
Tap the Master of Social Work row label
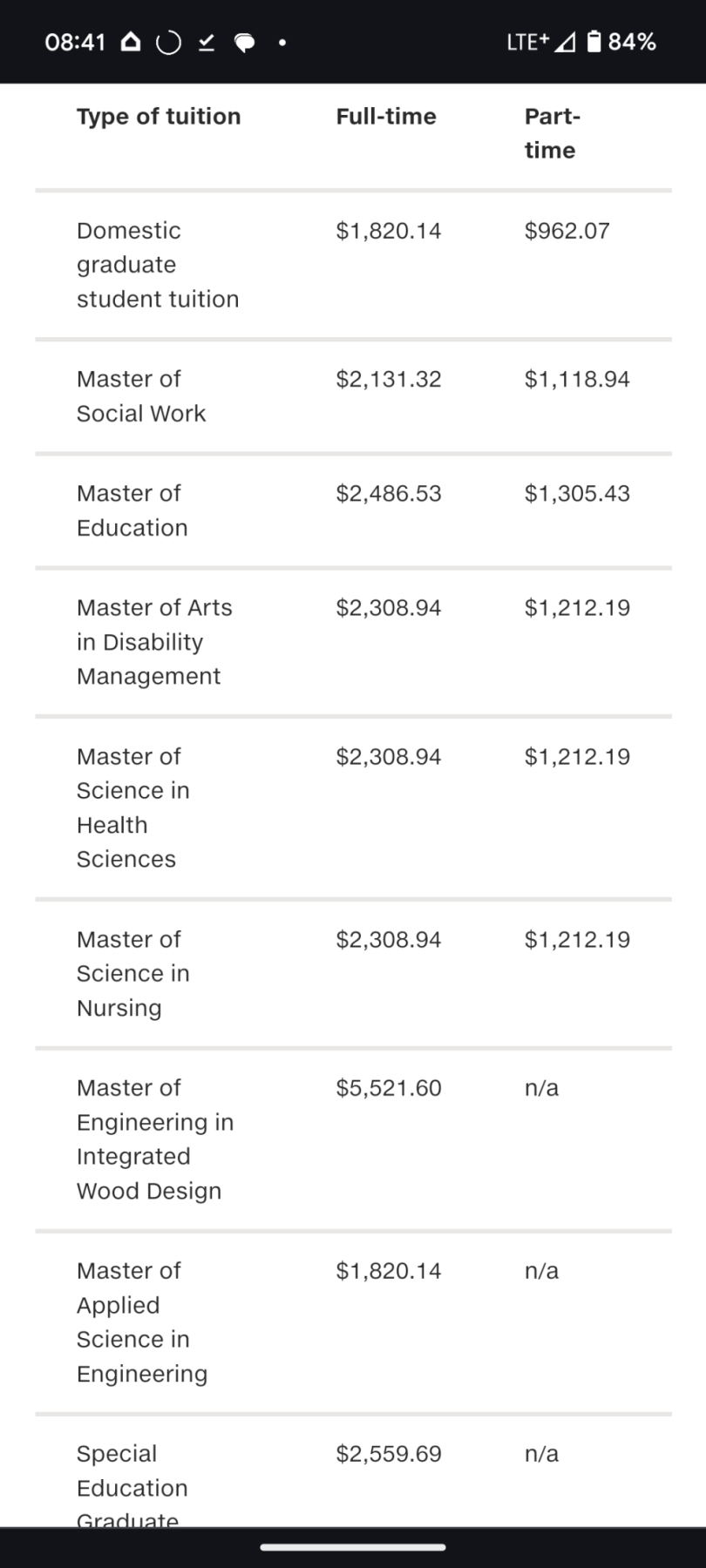click(x=141, y=396)
